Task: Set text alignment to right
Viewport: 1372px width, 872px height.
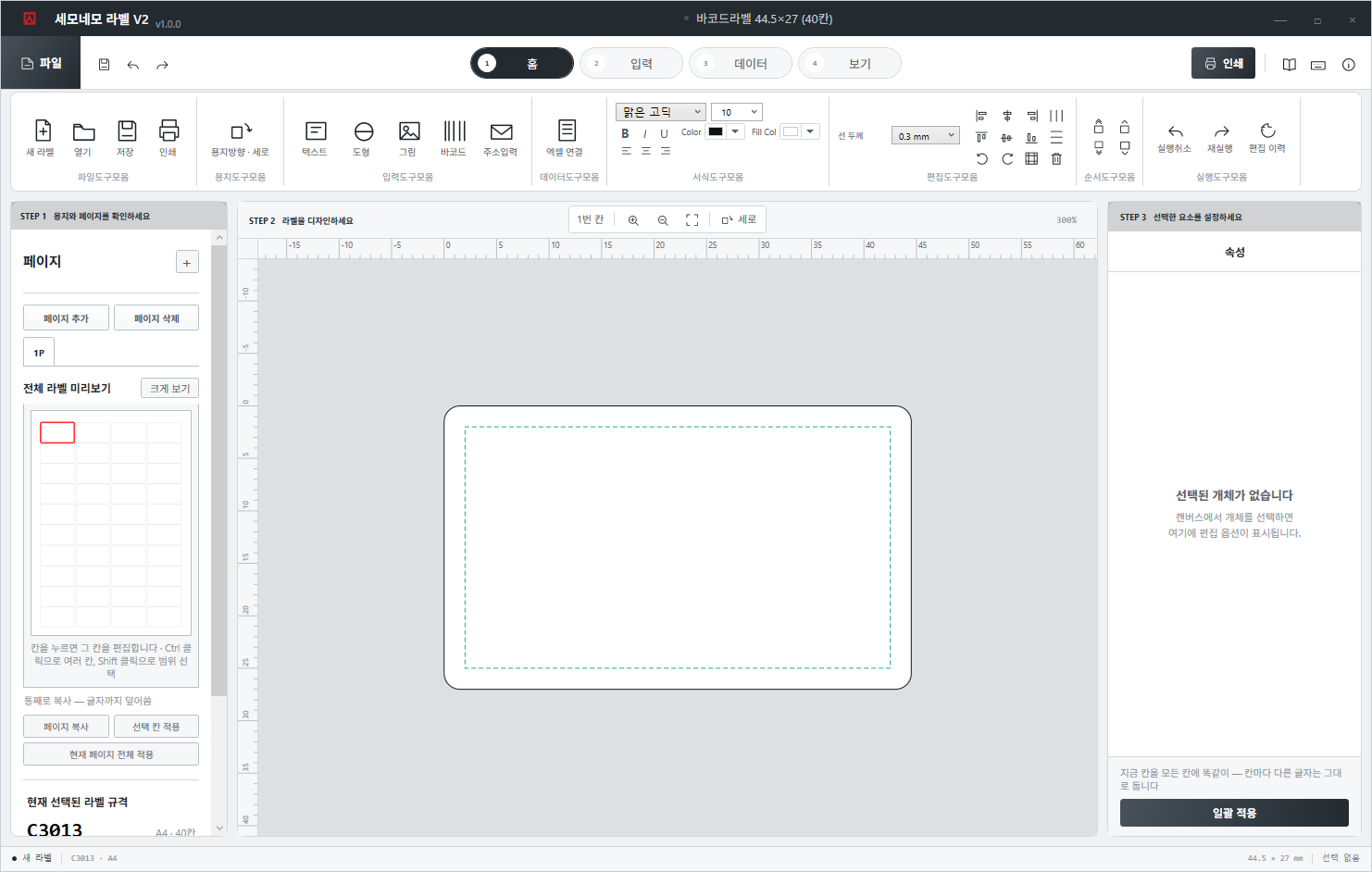Action: (665, 151)
